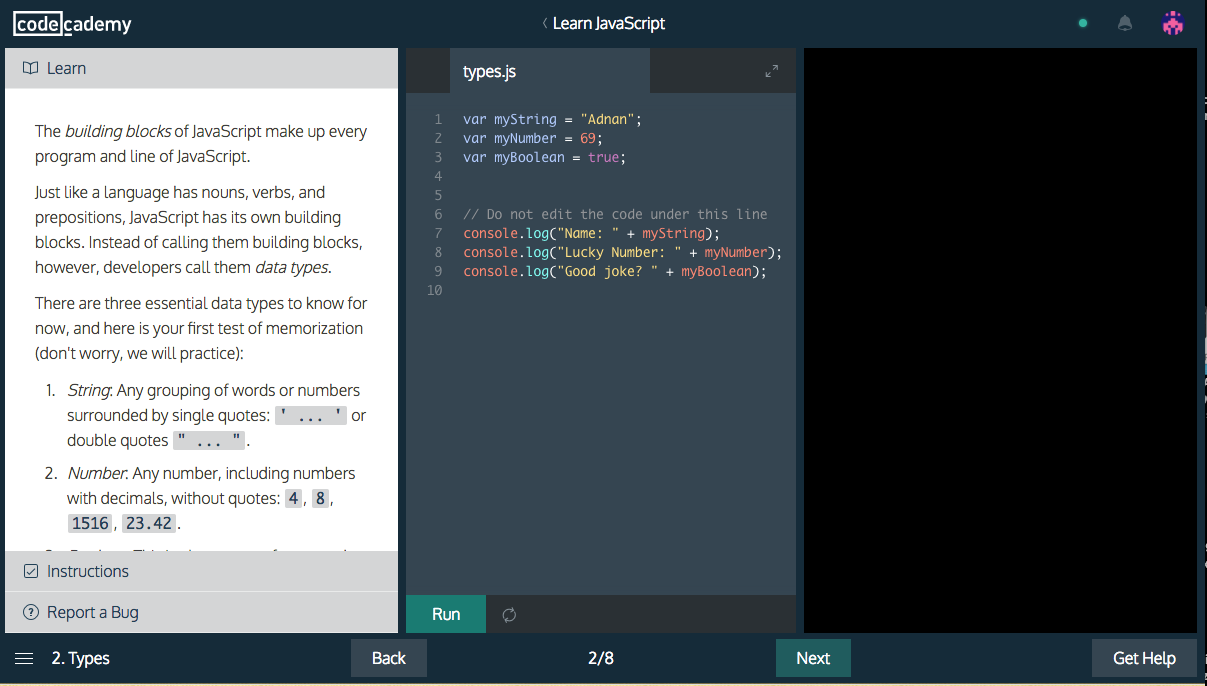The width and height of the screenshot is (1207, 686).
Task: Open the Get Help button
Action: tap(1144, 658)
